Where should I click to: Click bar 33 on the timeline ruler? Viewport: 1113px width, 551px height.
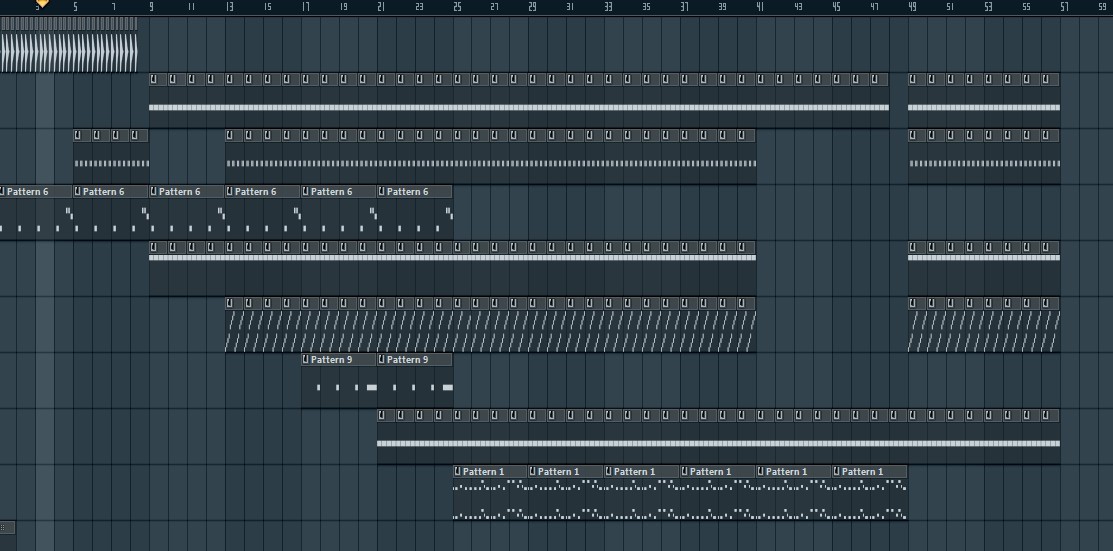pyautogui.click(x=608, y=7)
